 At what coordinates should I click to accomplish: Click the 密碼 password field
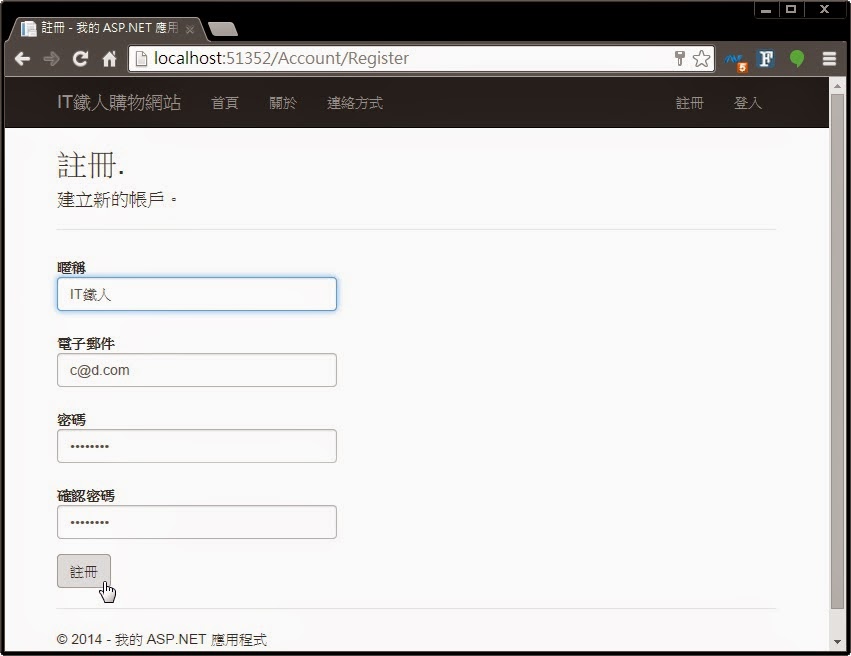[196, 446]
